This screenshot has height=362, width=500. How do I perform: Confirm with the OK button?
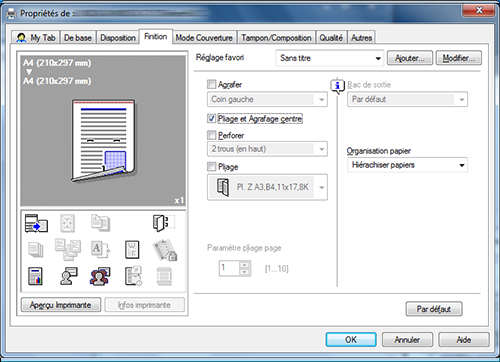coord(351,339)
